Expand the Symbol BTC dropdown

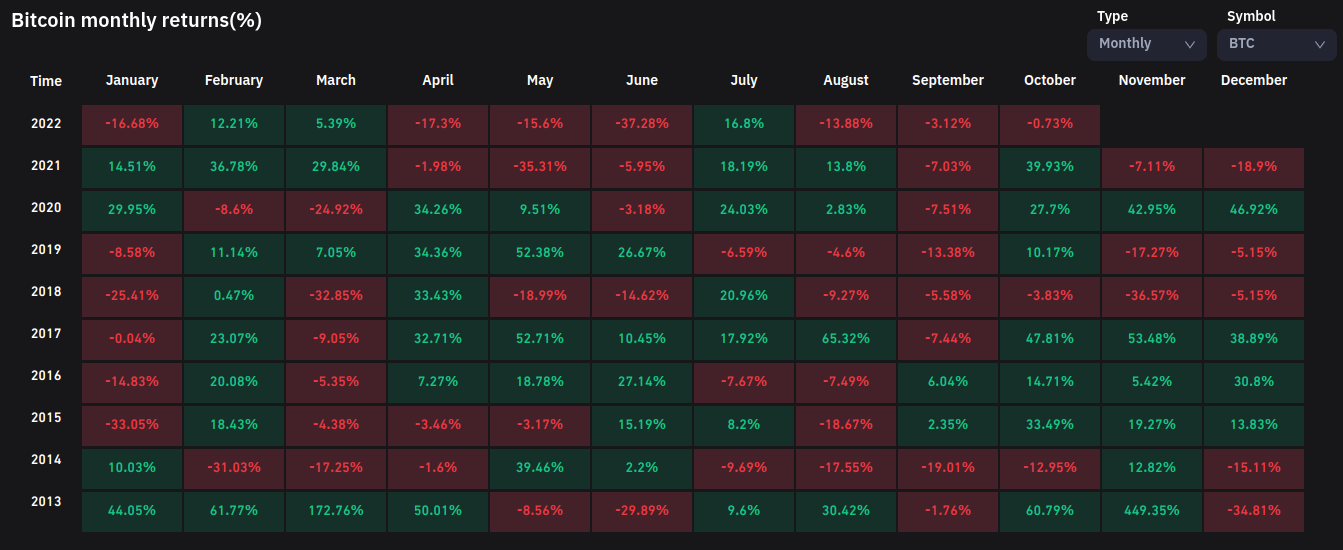[1276, 44]
